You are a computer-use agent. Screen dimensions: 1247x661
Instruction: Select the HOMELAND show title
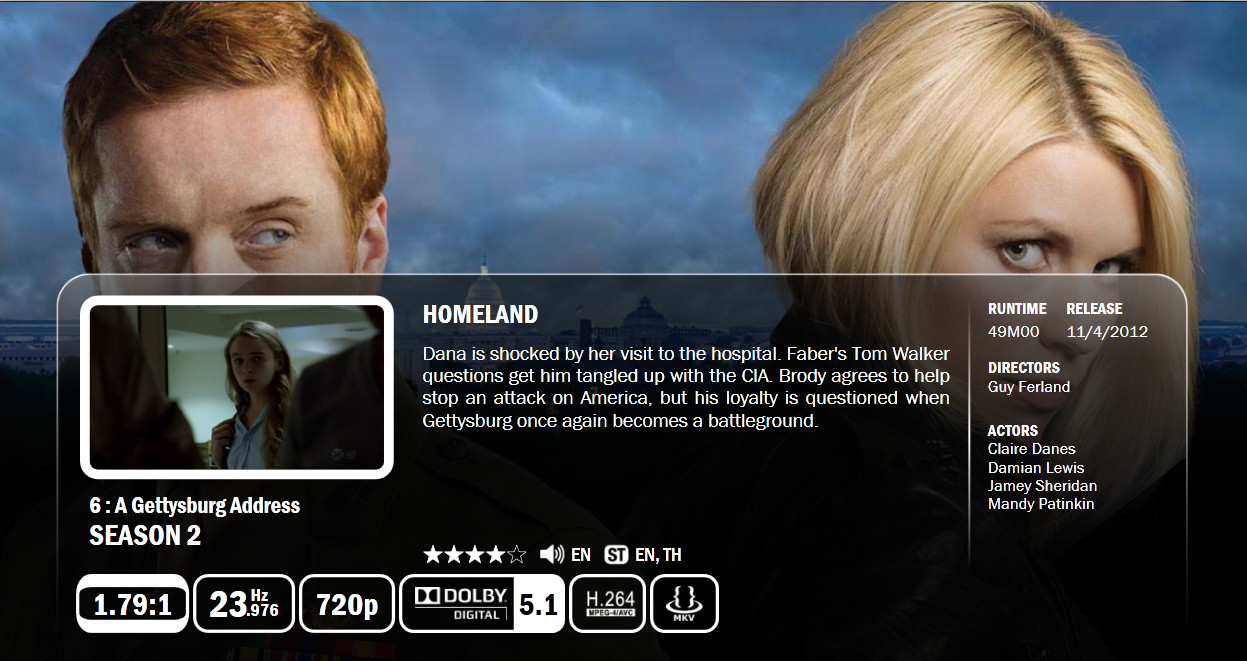(x=481, y=315)
